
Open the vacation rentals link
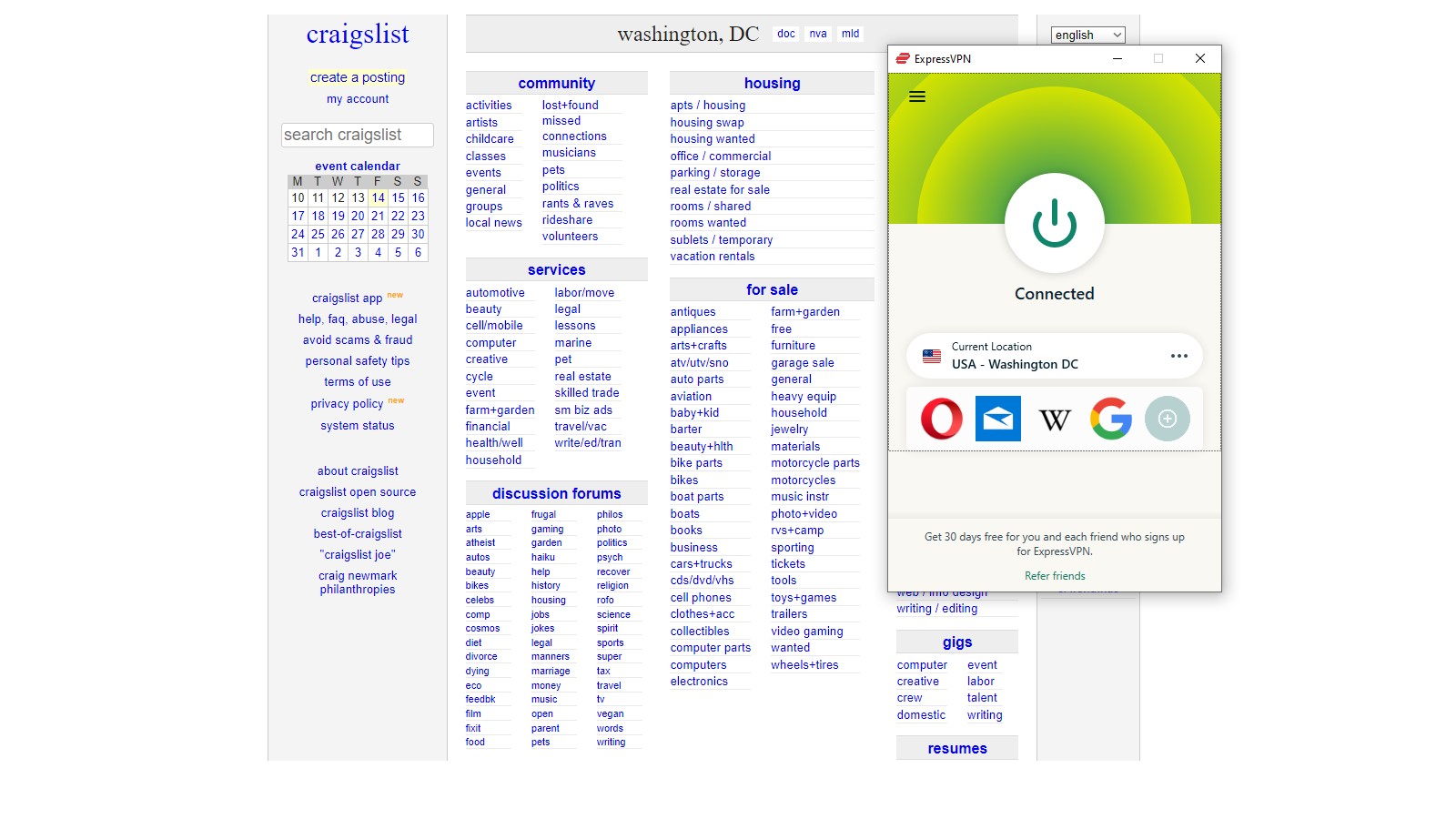point(713,257)
